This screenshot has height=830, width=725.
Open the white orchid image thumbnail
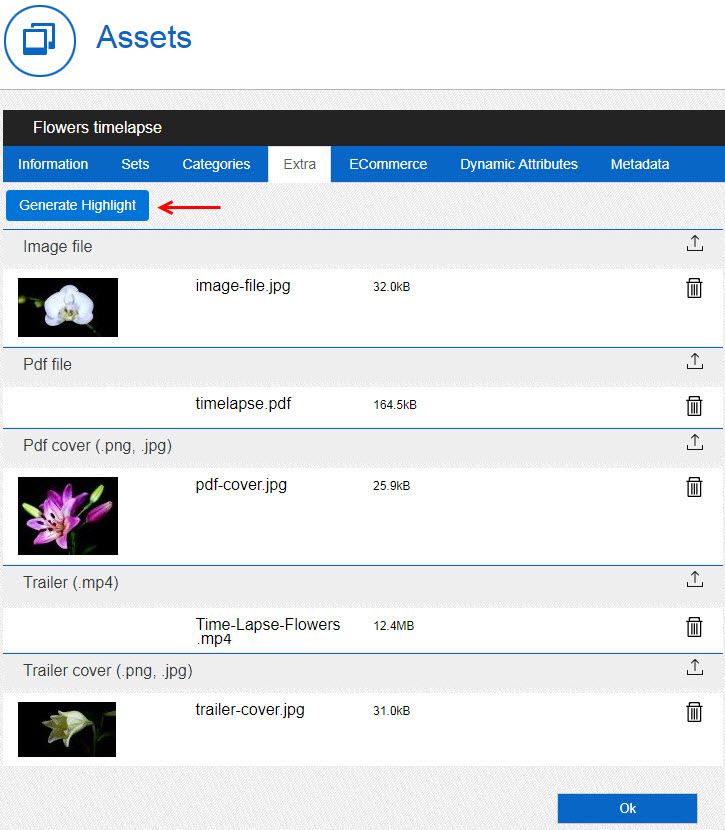[68, 307]
